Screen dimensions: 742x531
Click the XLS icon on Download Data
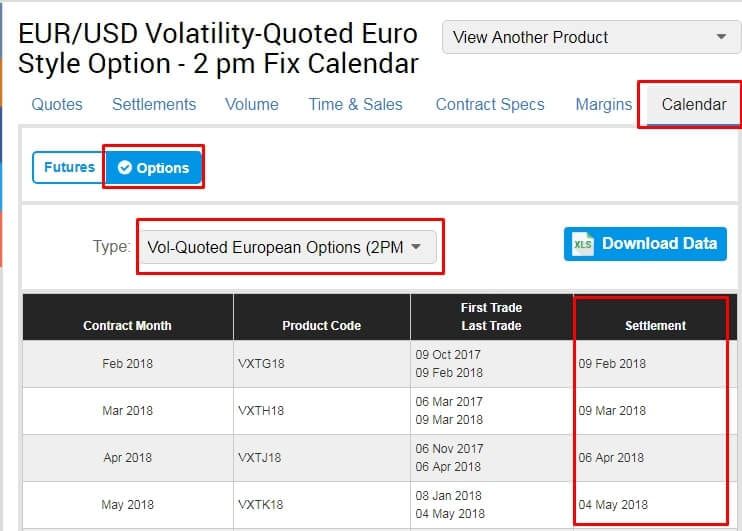coord(581,244)
